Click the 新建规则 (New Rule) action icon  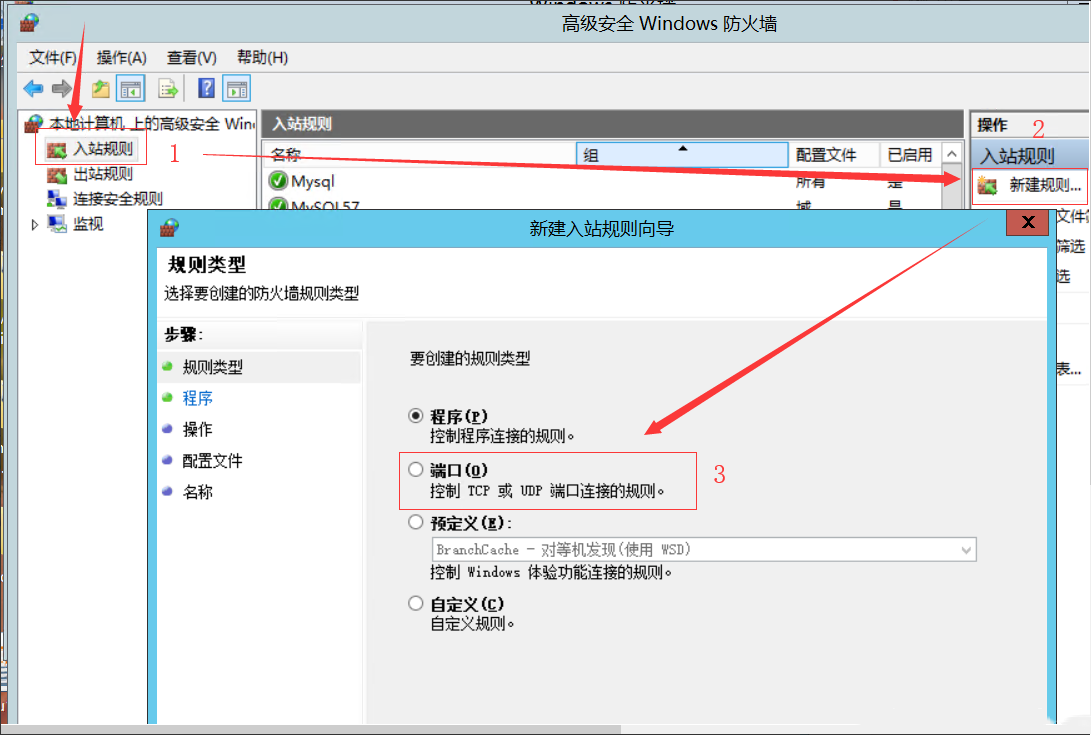[x=988, y=185]
